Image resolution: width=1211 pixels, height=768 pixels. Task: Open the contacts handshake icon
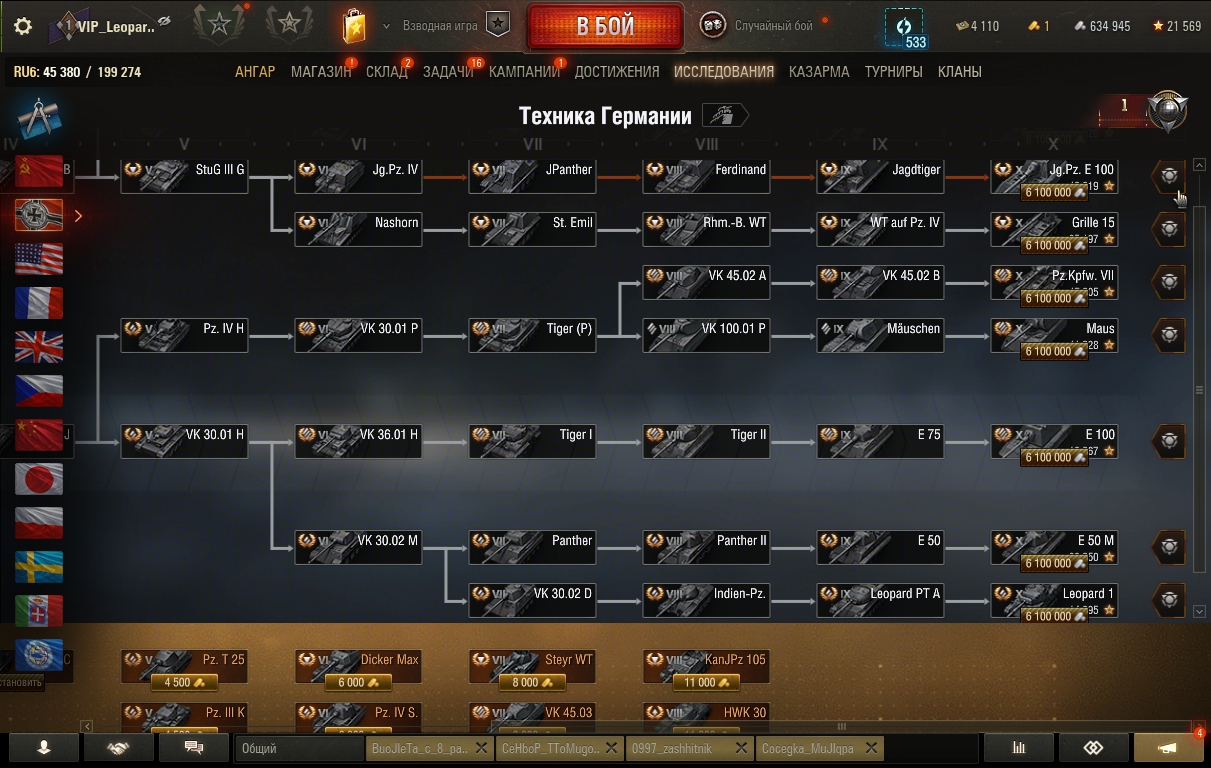(118, 747)
